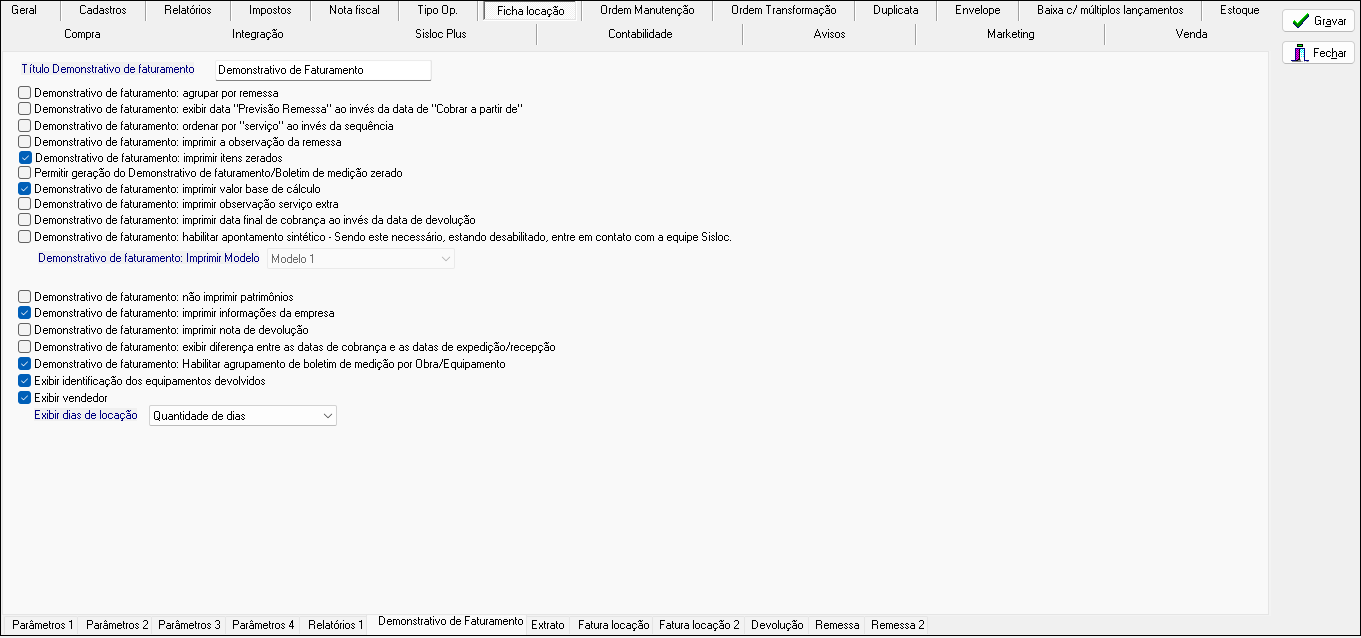Open Fatura locação 2 bottom tab
Image resolution: width=1361 pixels, height=638 pixels.
700,625
